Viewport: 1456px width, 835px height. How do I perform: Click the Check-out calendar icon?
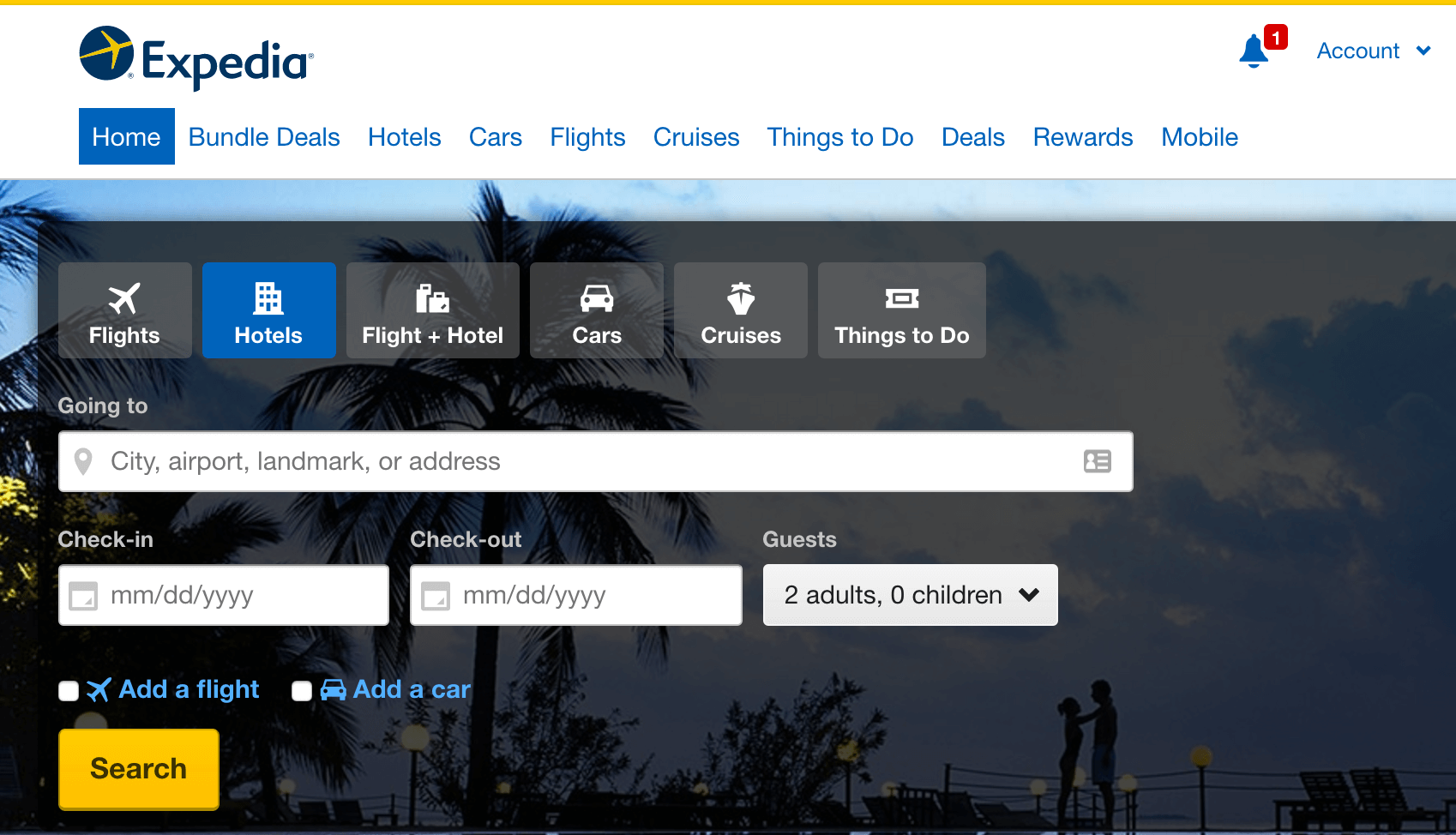(x=436, y=596)
